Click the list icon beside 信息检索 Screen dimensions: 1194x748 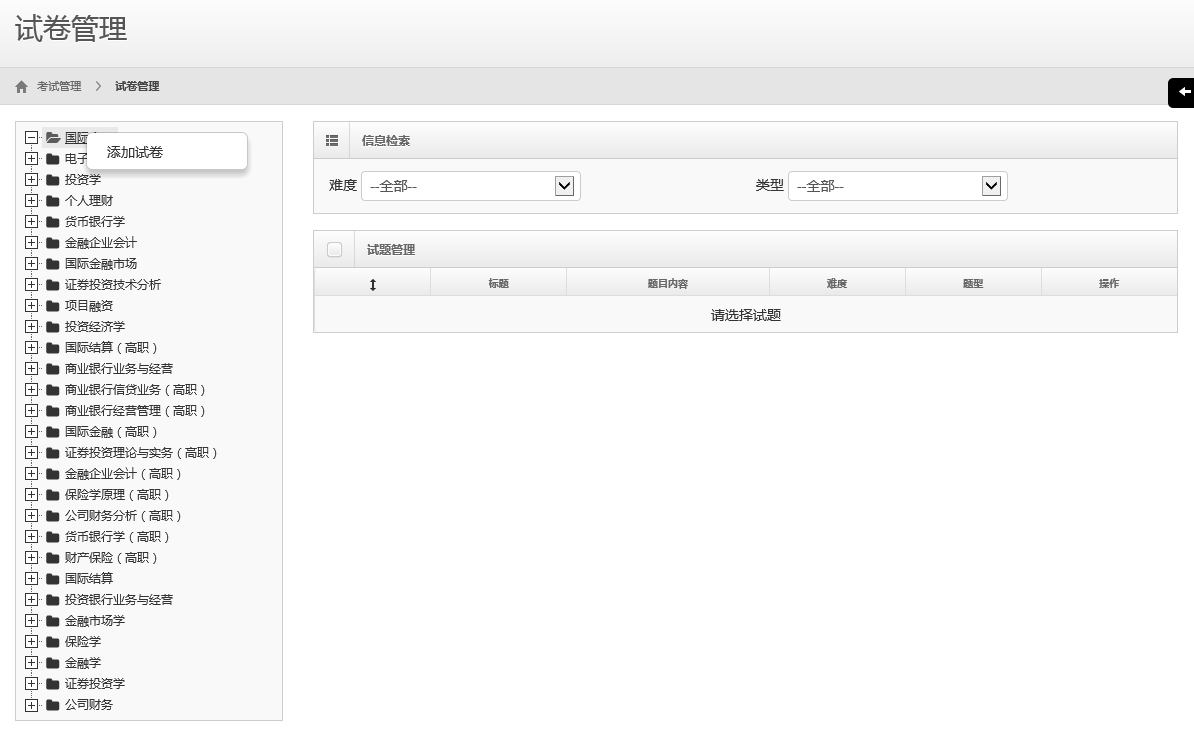click(333, 141)
